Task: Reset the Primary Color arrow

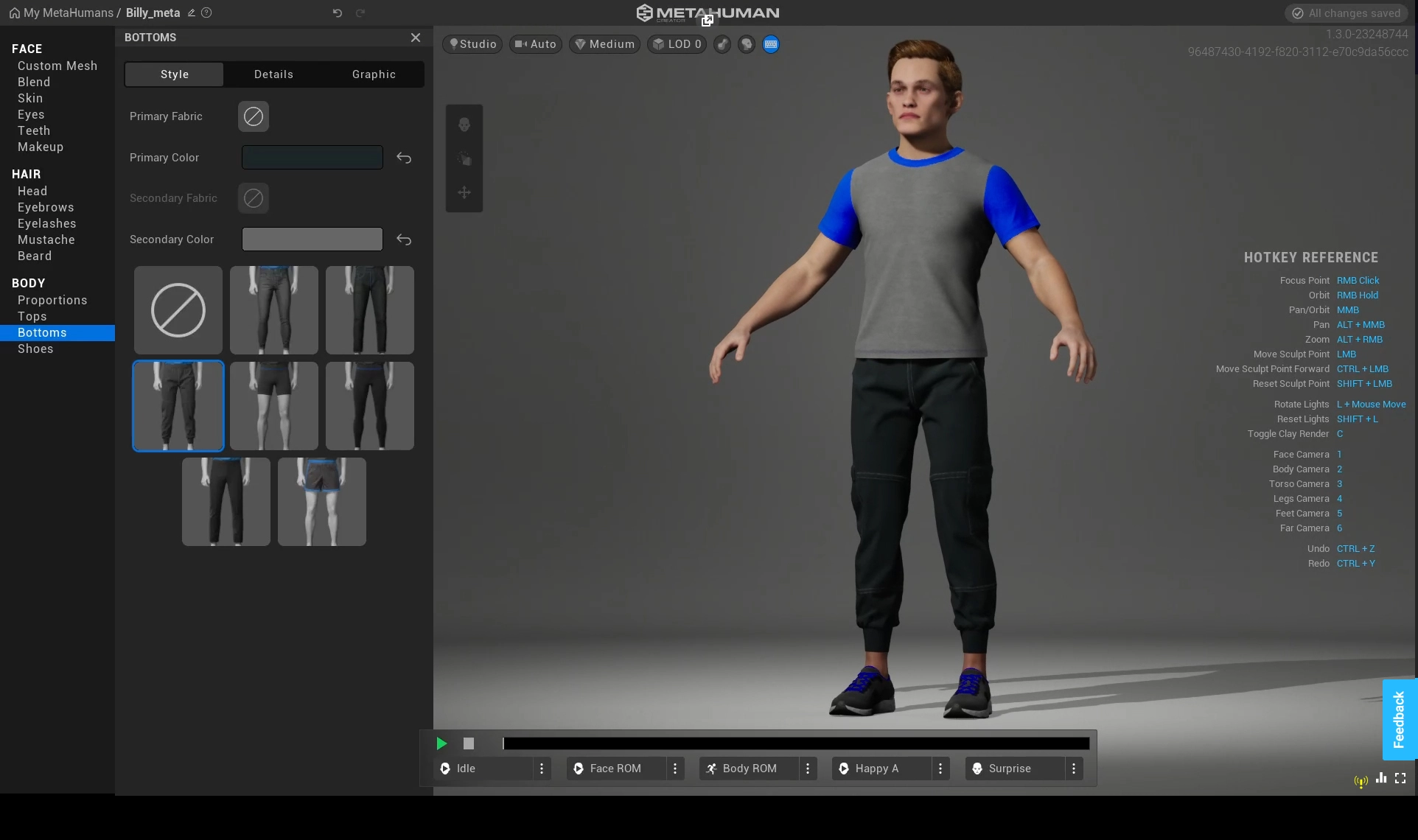Action: [404, 158]
